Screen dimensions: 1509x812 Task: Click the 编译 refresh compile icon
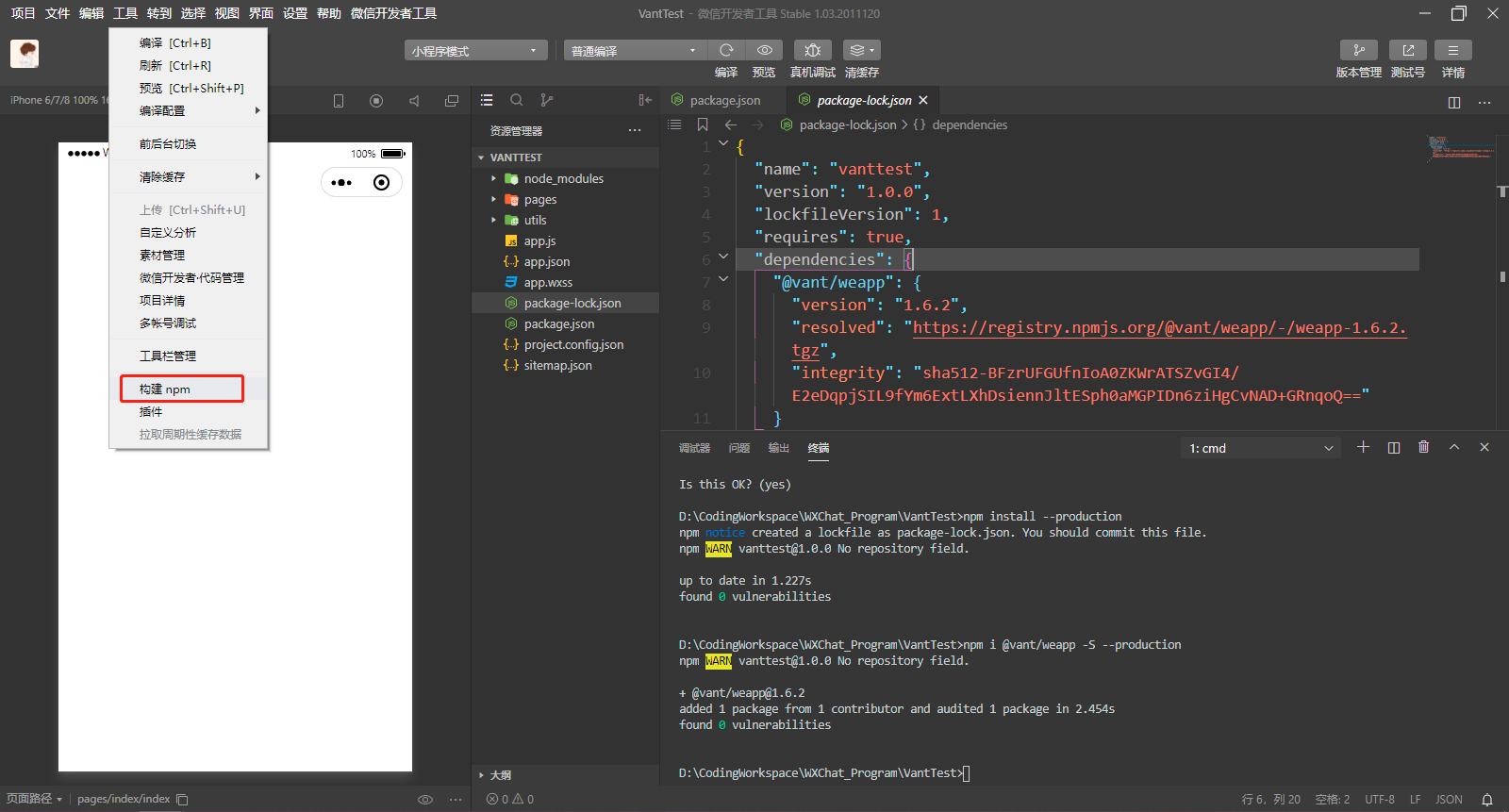point(726,50)
